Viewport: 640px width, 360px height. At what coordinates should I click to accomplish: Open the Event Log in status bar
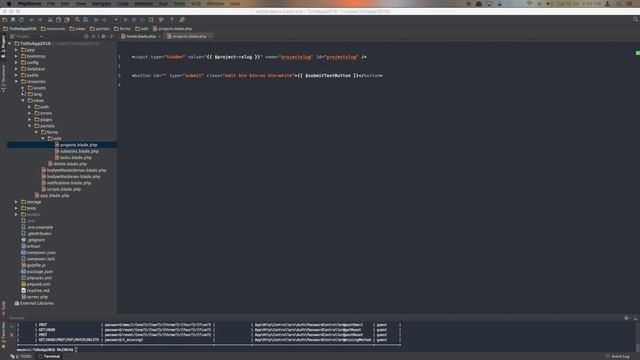618,356
